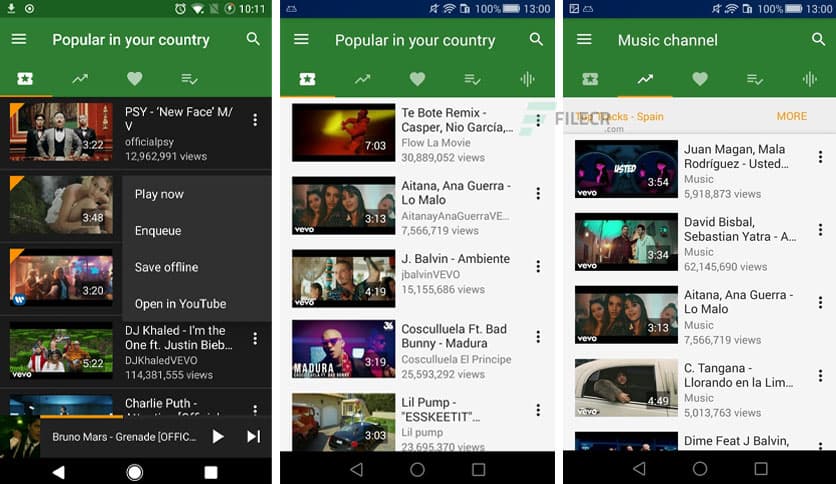Skip to next track in mini player

(x=254, y=437)
